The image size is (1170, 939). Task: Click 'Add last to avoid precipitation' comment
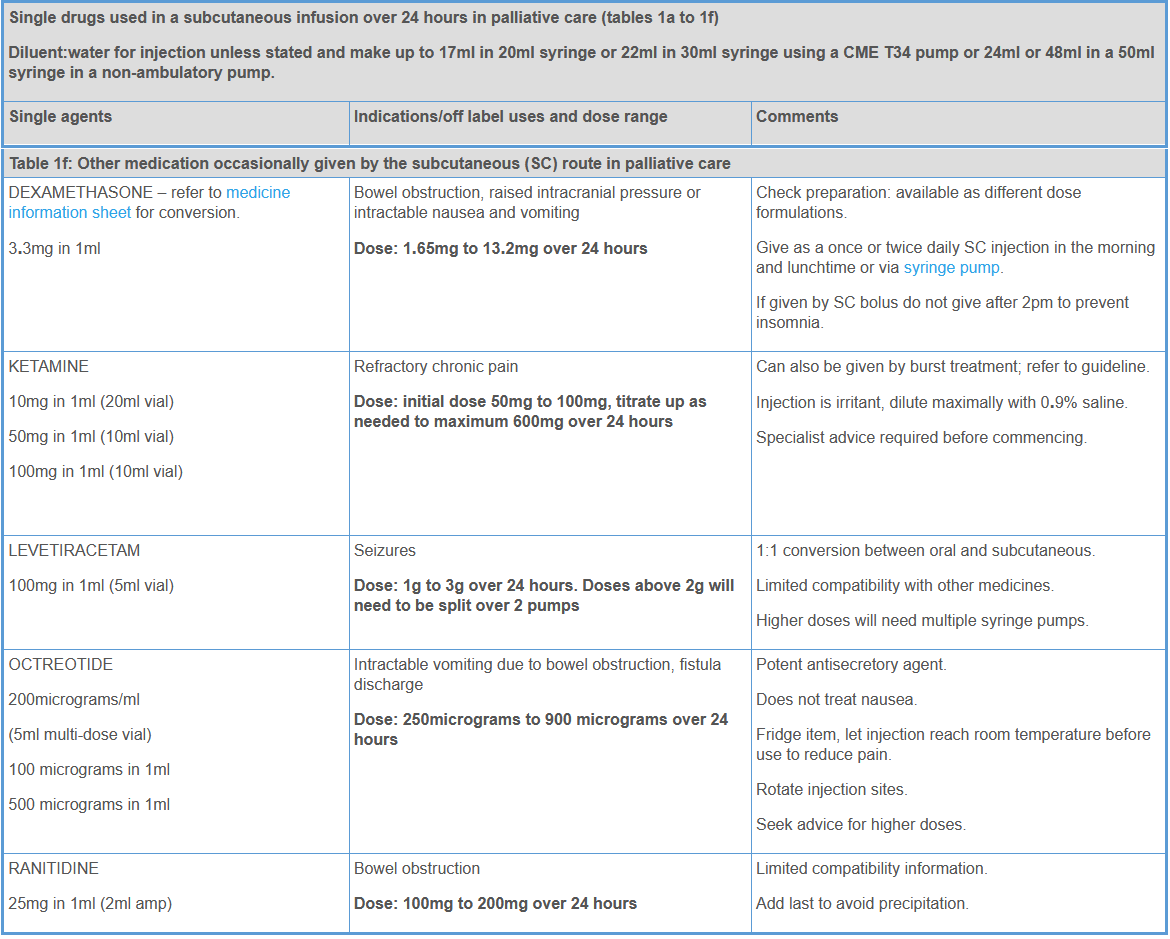[x=862, y=904]
